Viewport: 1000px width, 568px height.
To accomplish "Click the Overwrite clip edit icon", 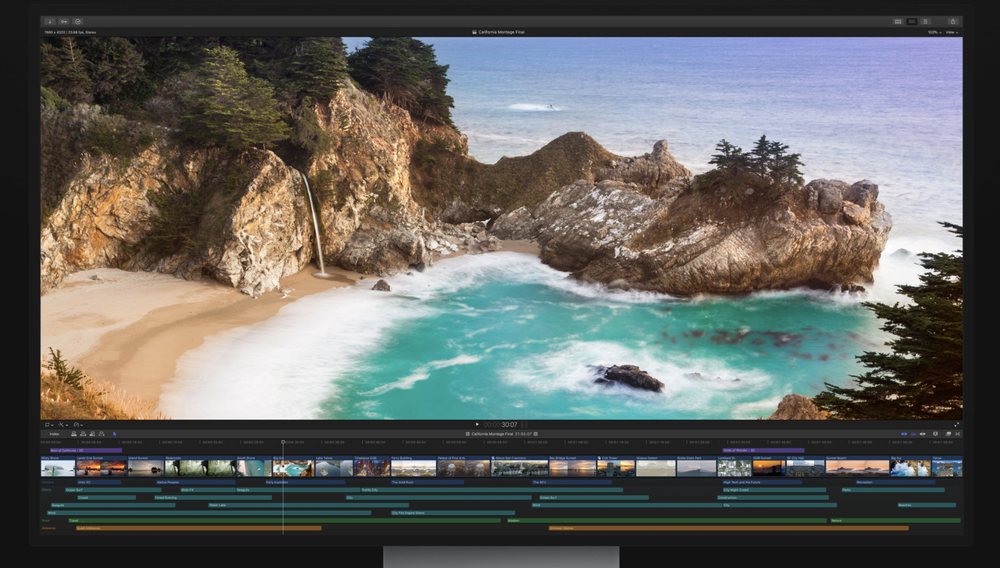I will pos(101,433).
